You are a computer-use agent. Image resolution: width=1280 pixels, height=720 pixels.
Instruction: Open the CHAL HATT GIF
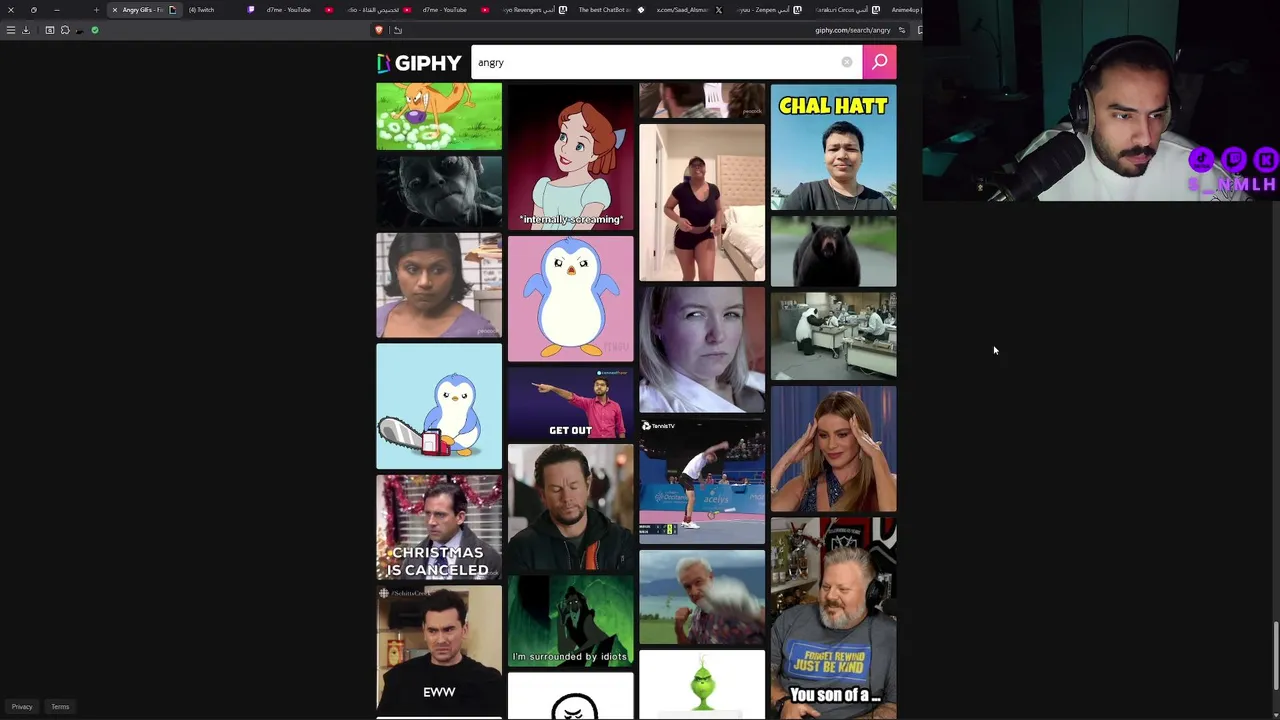point(833,147)
